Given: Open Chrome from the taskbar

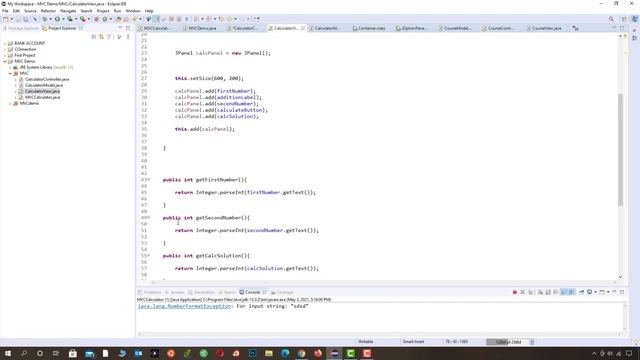Looking at the screenshot, I should [302, 353].
